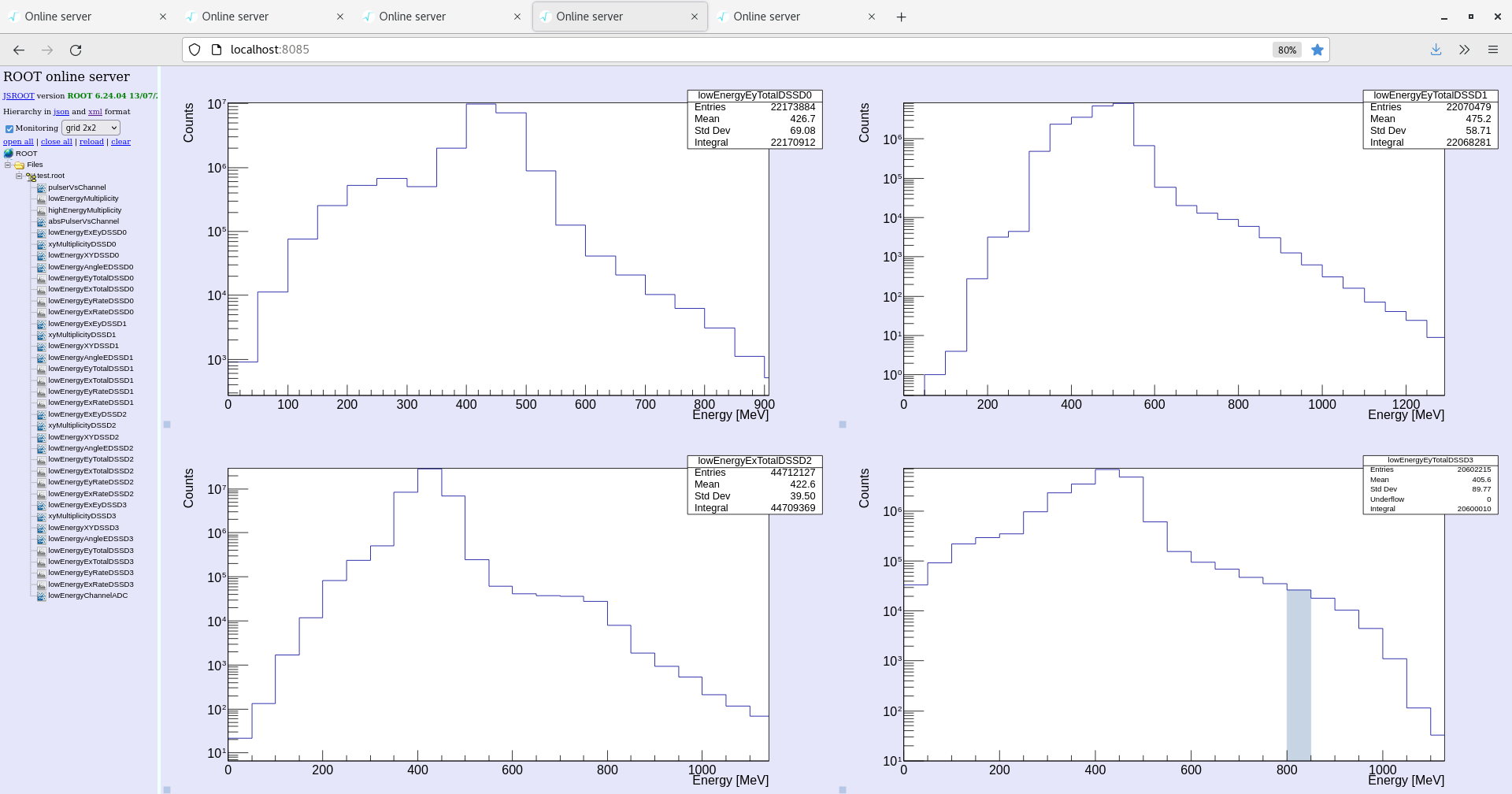Collapse the test.root tree node
This screenshot has height=794, width=1512.
tap(18, 176)
